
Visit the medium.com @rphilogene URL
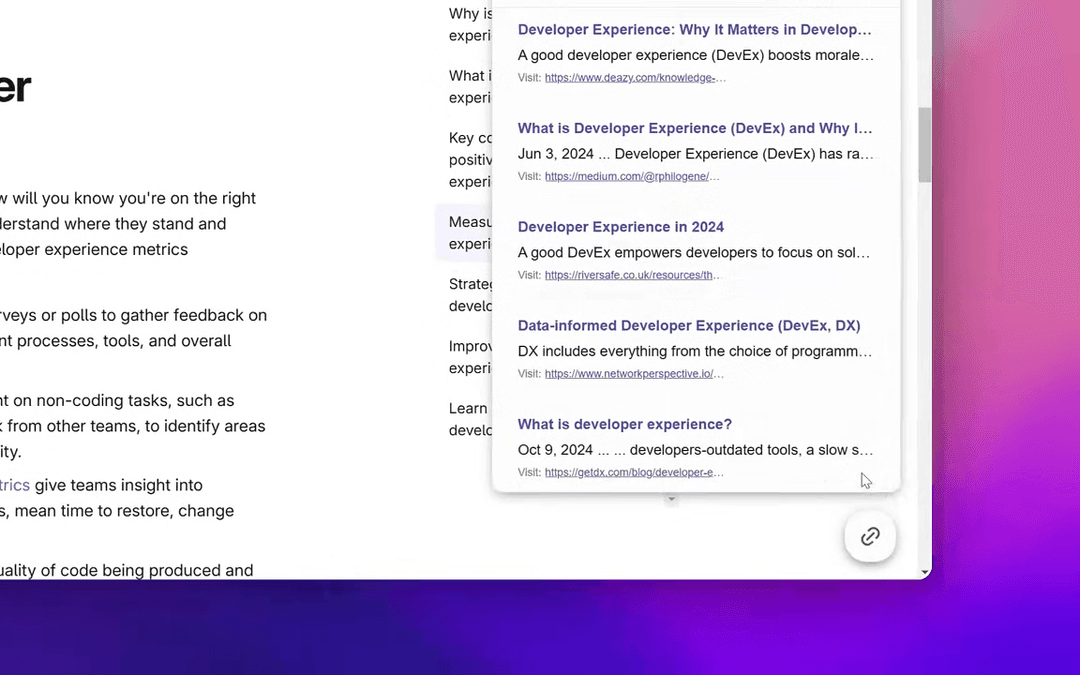[x=631, y=177]
